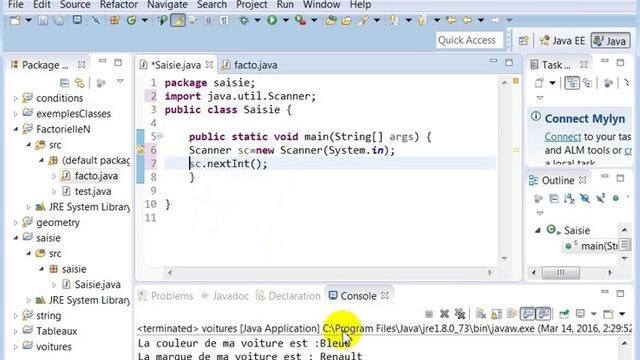
Task: Click the Run Last Tool coverage icon
Action: (x=300, y=20)
